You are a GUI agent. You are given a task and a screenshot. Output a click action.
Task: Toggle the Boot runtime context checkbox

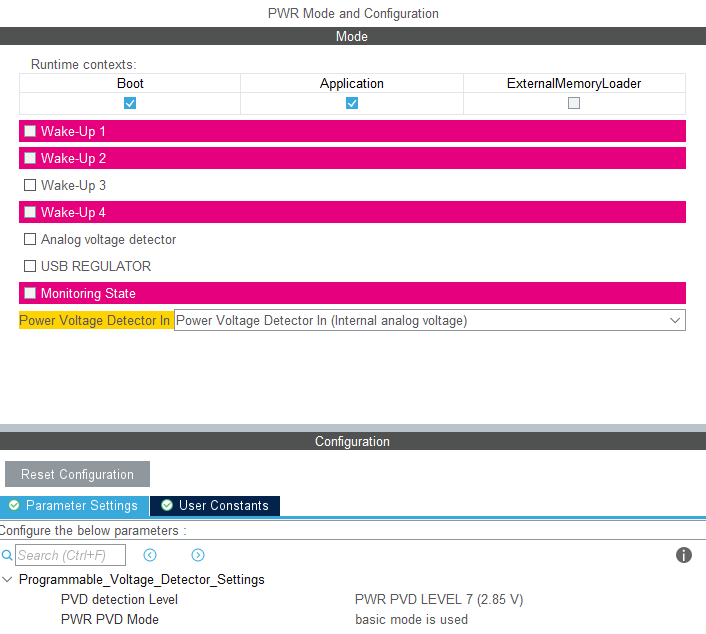click(x=130, y=103)
